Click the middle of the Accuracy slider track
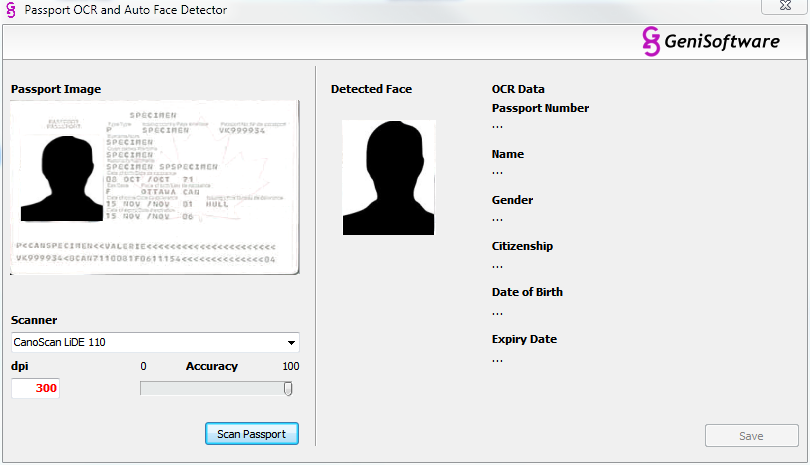Viewport: 810px width, 465px height. point(215,388)
